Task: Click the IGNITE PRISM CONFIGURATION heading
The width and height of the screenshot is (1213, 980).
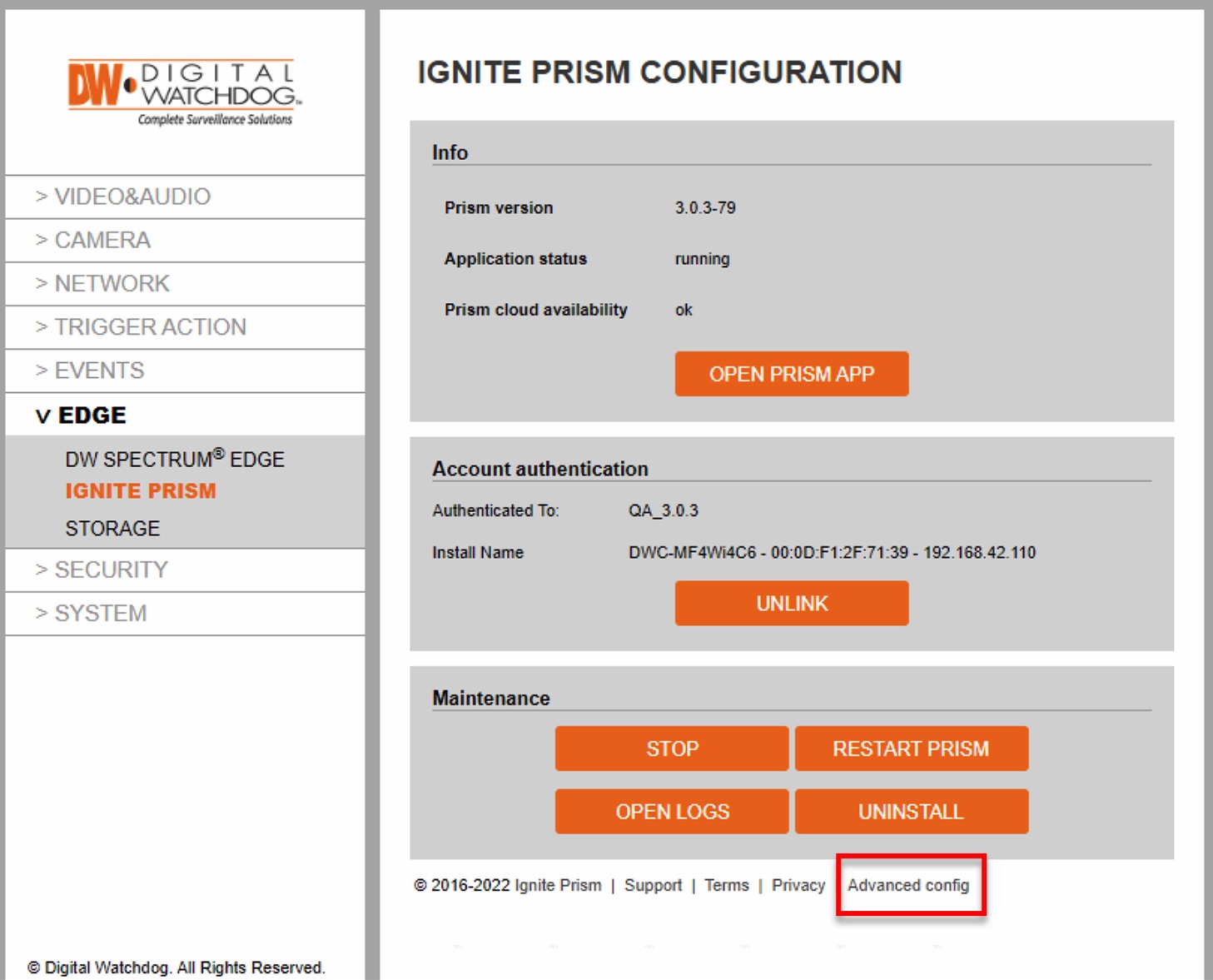Action: pos(659,72)
